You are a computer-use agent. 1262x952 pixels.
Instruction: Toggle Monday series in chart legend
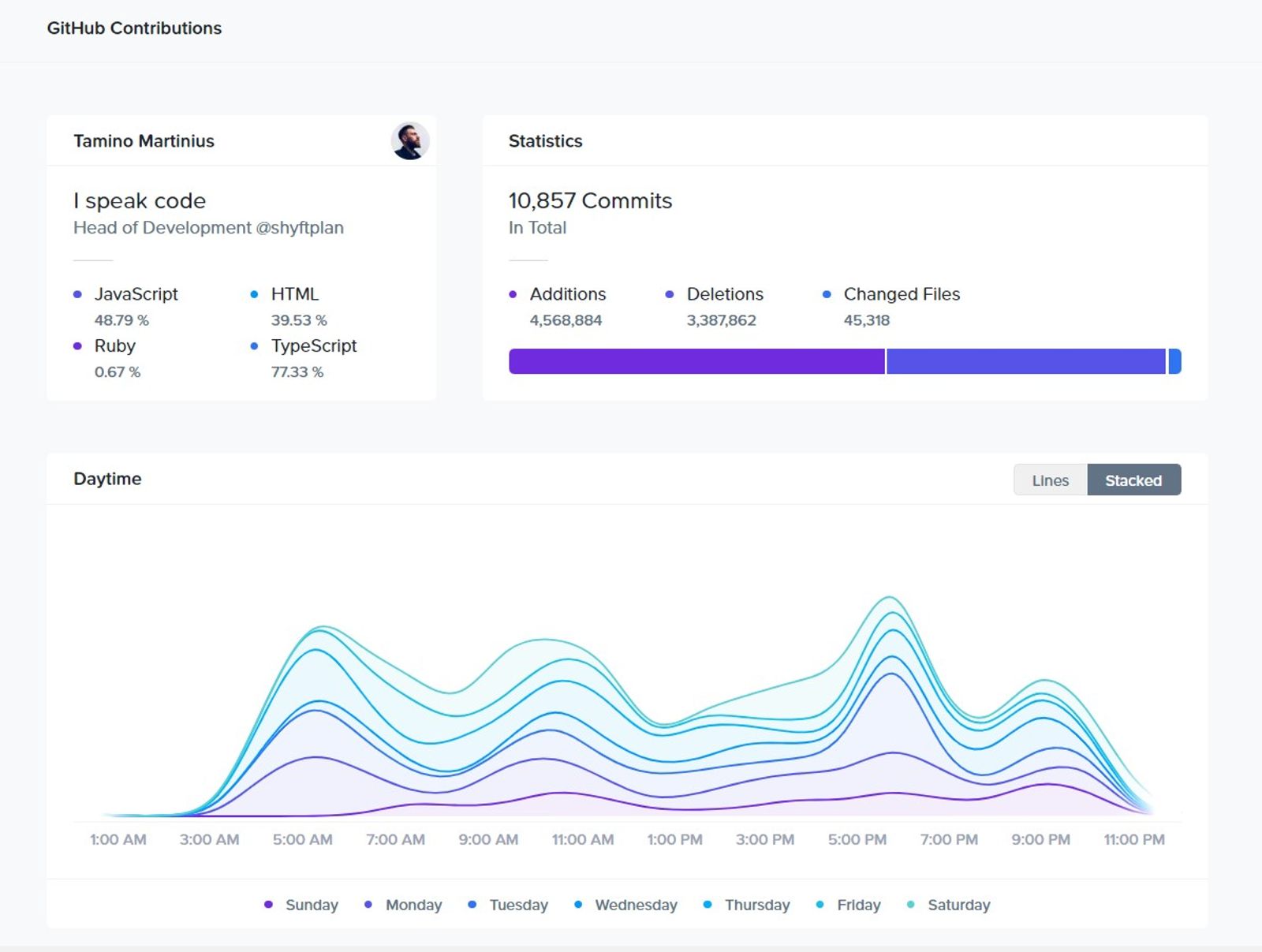[x=403, y=905]
